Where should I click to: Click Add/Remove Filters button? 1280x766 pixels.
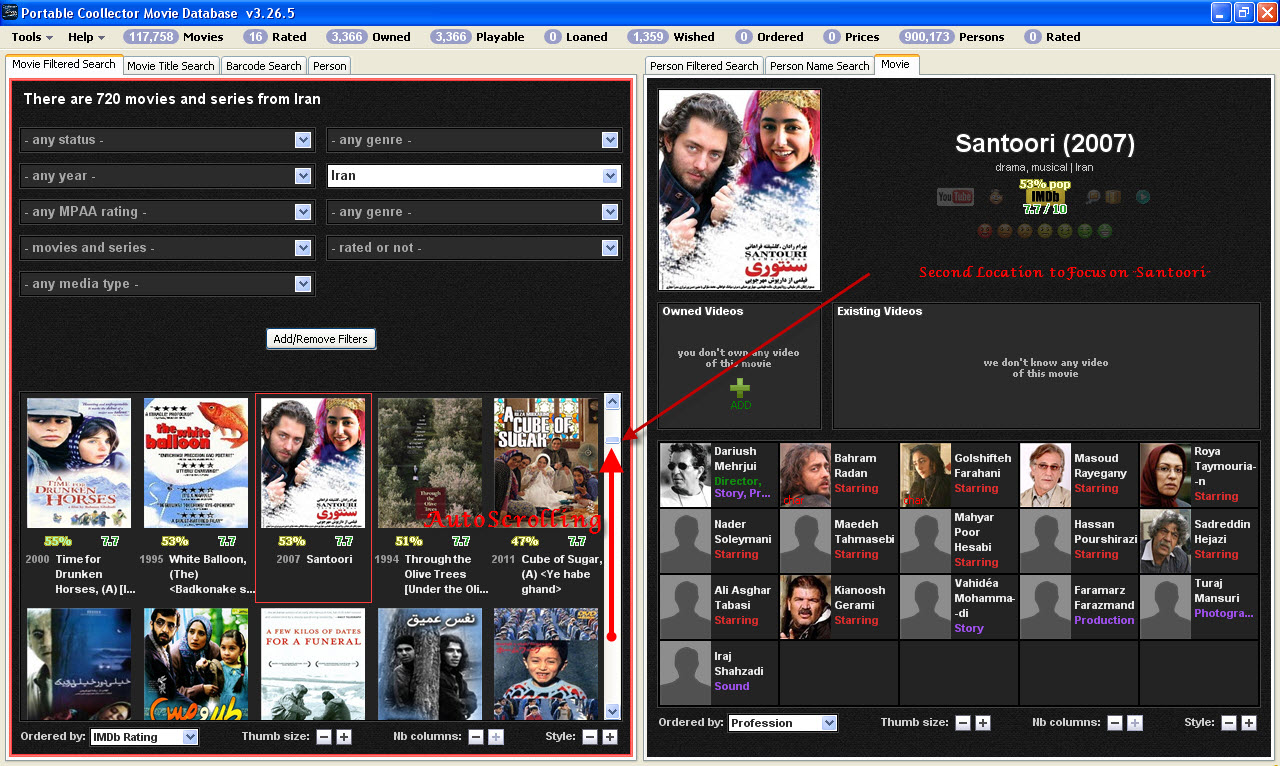click(321, 339)
